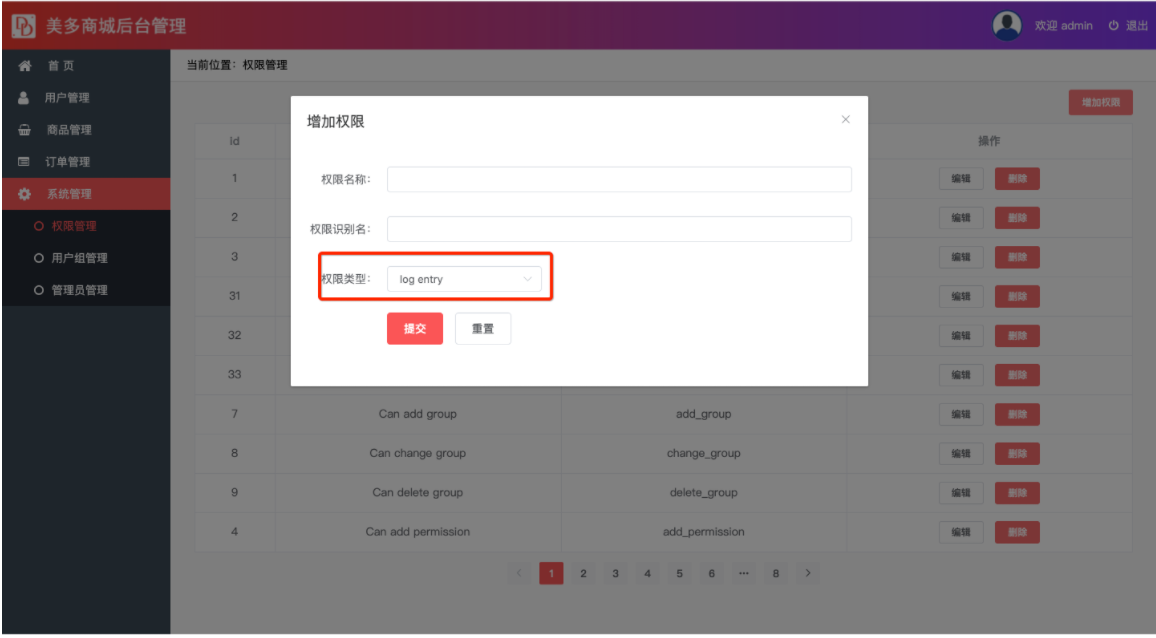Focus the 权限识别名 input field
Screen dimensions: 1156x638
pyautogui.click(x=619, y=229)
